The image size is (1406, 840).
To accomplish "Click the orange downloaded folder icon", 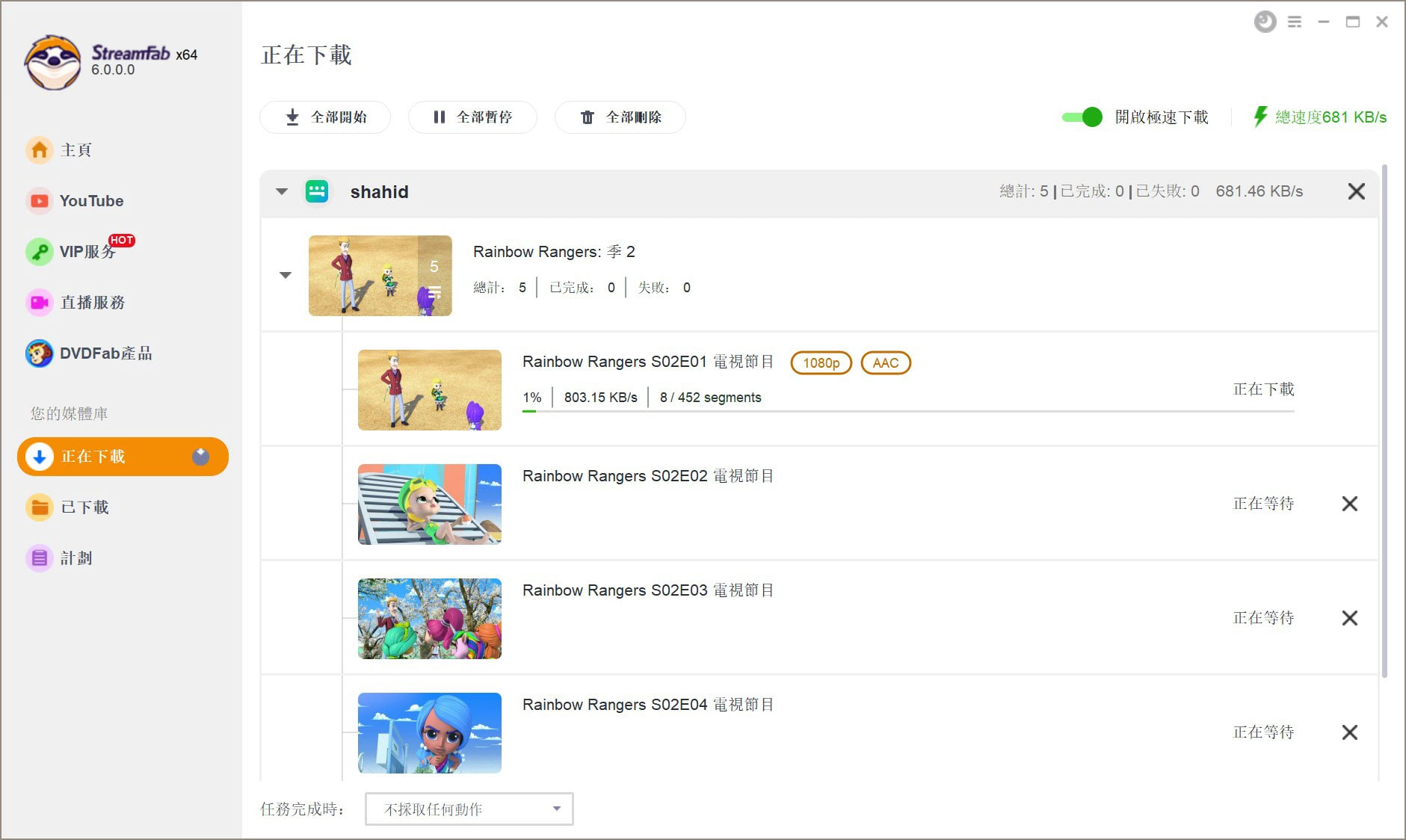I will click(x=40, y=507).
